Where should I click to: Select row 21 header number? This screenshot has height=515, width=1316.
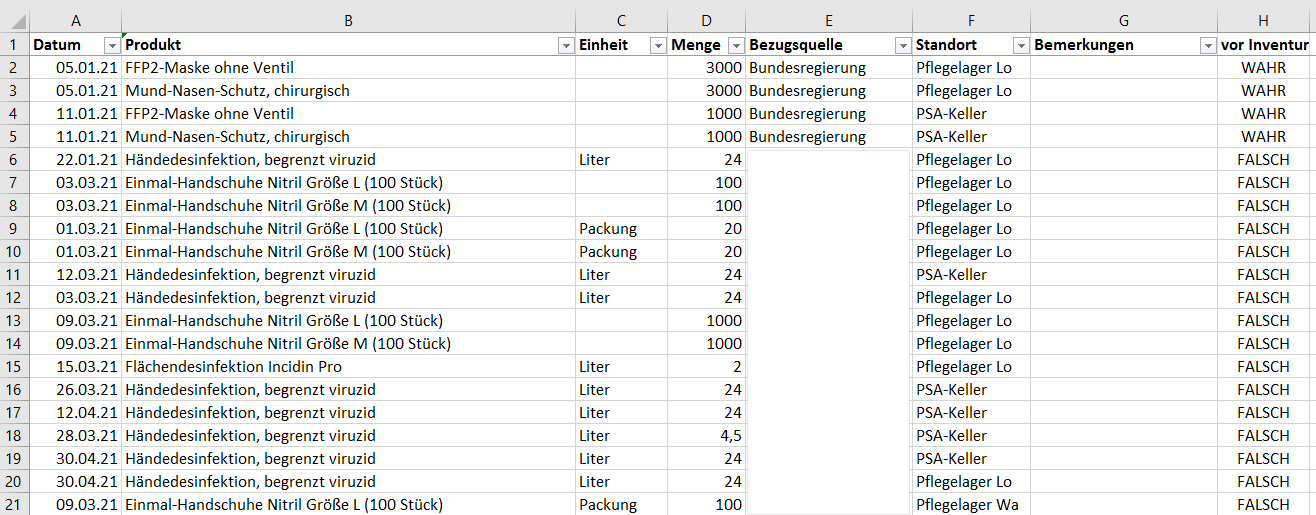(15, 505)
